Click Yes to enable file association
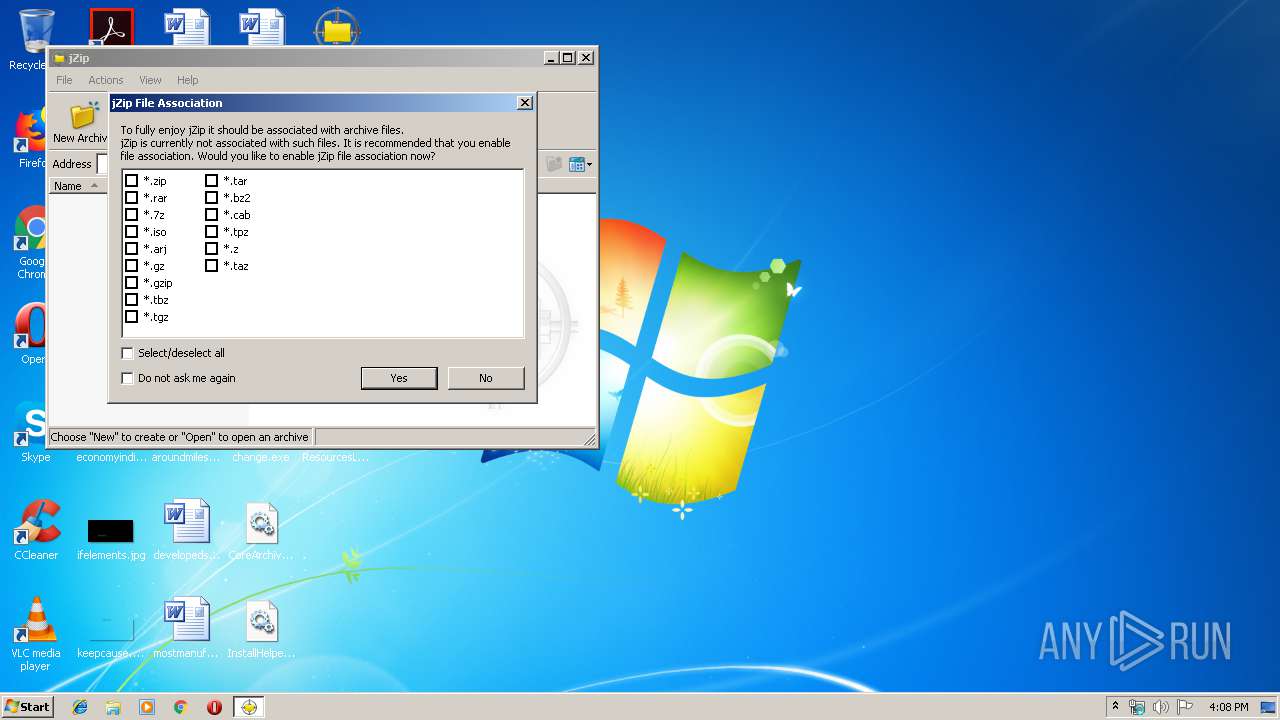 (399, 378)
